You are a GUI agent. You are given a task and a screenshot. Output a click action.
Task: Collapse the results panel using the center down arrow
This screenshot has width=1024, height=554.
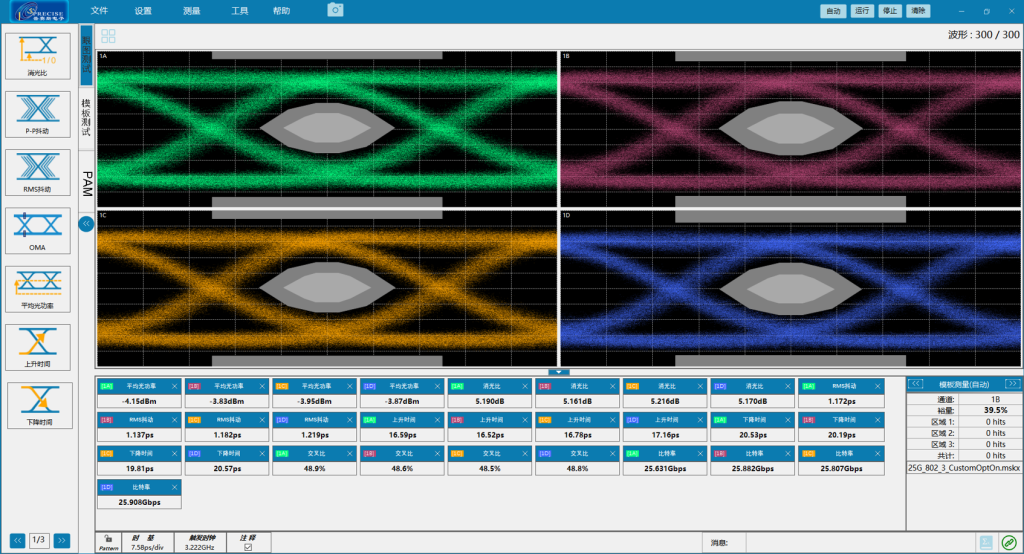point(559,372)
